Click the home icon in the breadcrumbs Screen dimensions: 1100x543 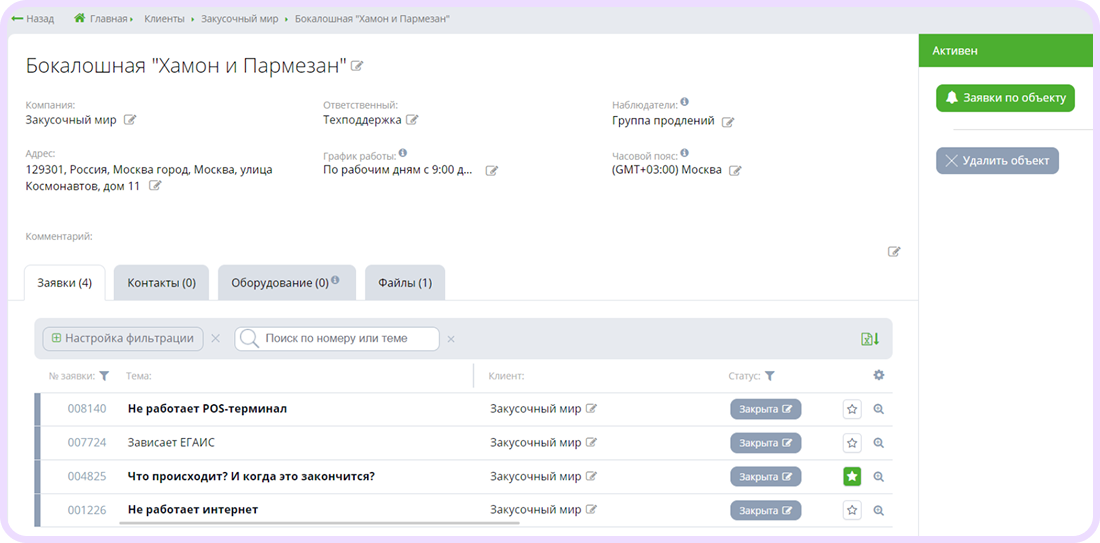[x=79, y=18]
